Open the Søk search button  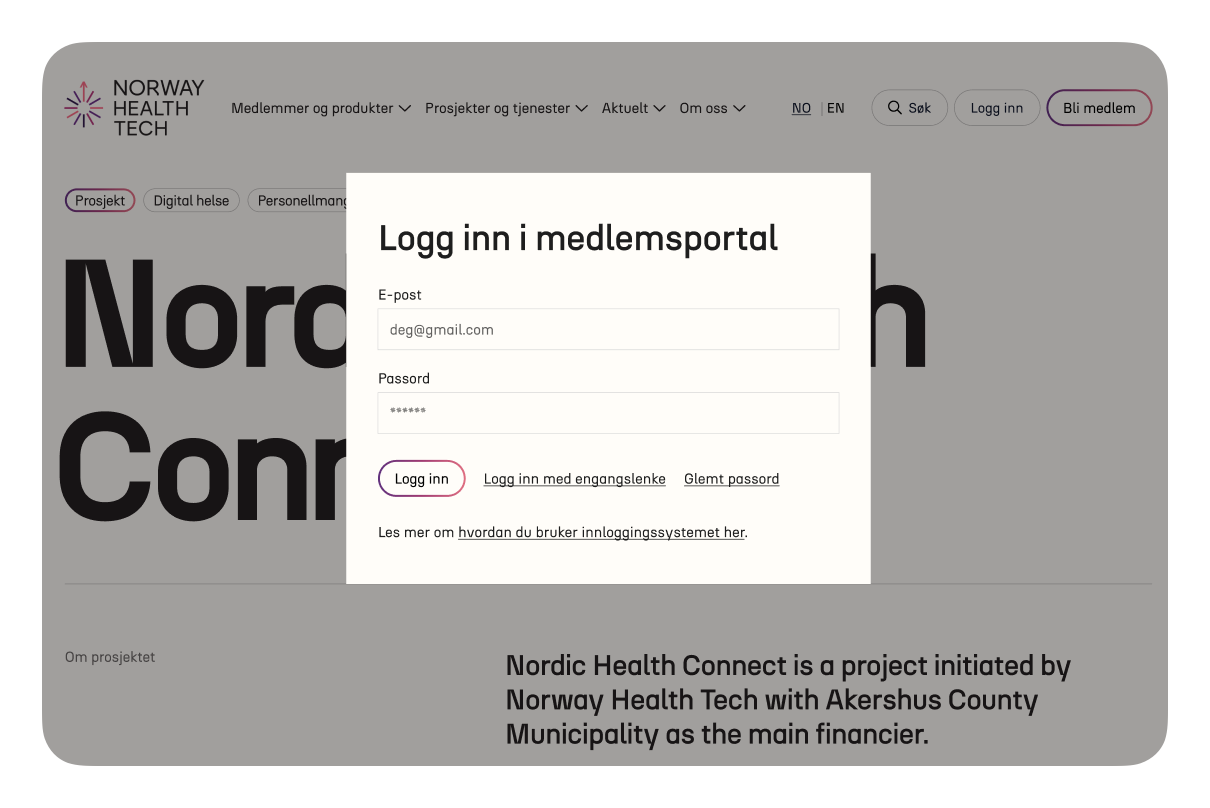point(909,108)
